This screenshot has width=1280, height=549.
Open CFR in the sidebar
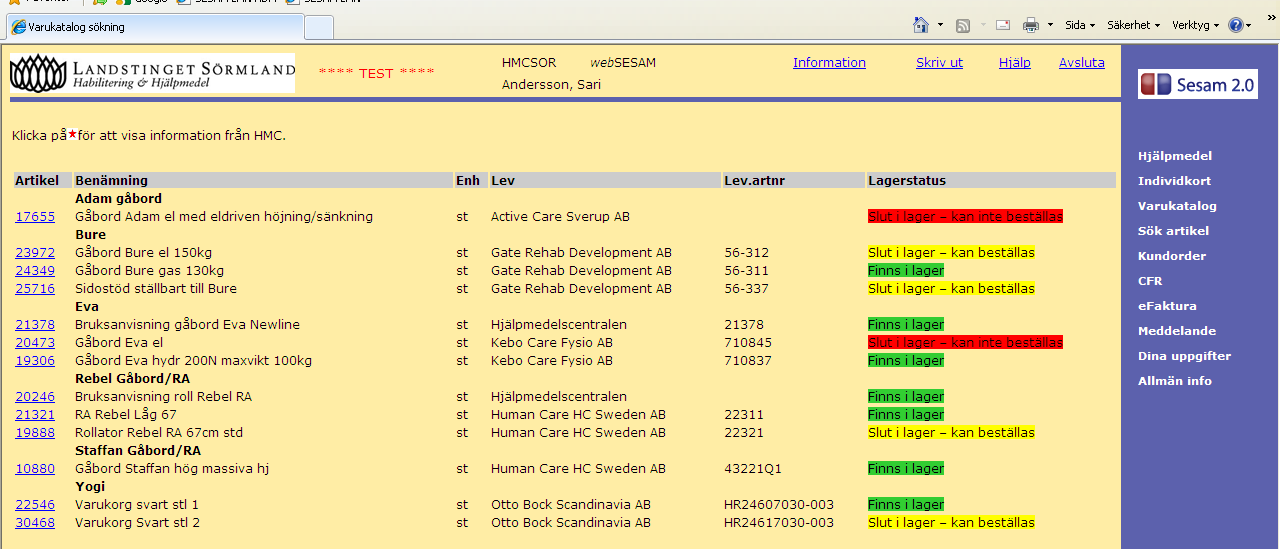(x=1150, y=281)
